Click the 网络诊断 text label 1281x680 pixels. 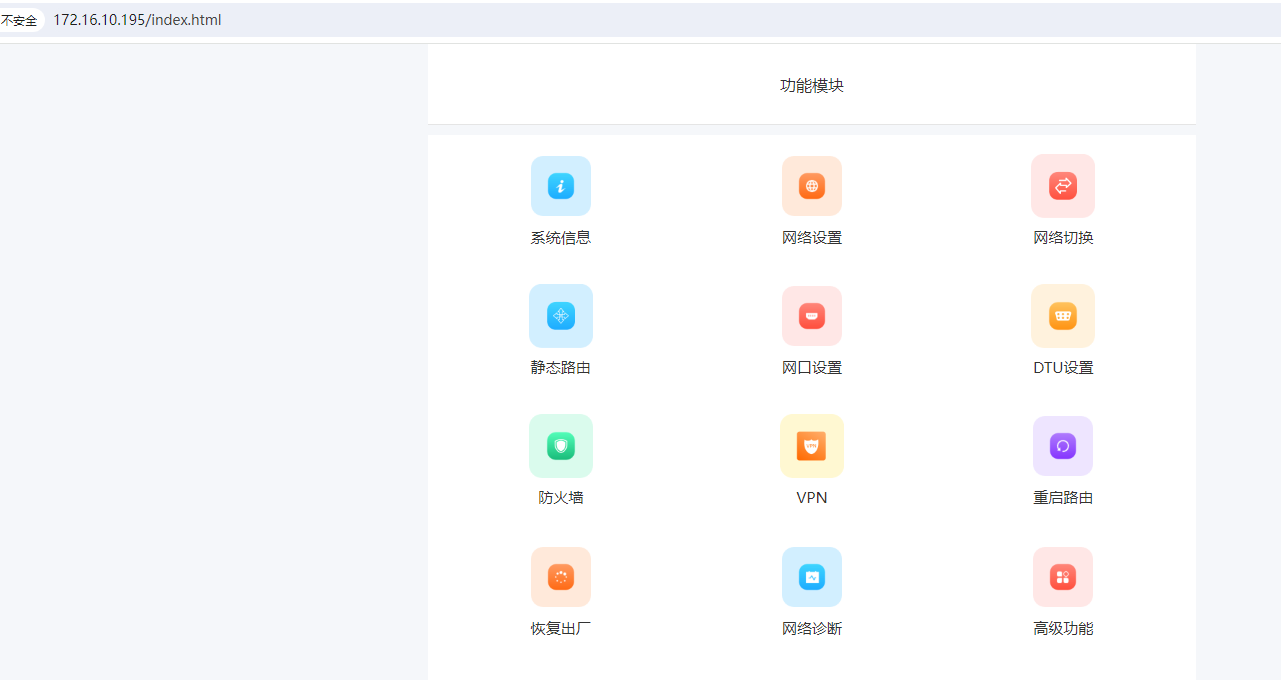pos(812,629)
